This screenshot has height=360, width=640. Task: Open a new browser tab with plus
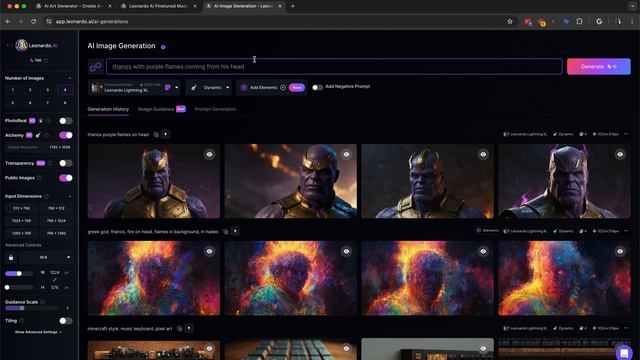[x=293, y=6]
